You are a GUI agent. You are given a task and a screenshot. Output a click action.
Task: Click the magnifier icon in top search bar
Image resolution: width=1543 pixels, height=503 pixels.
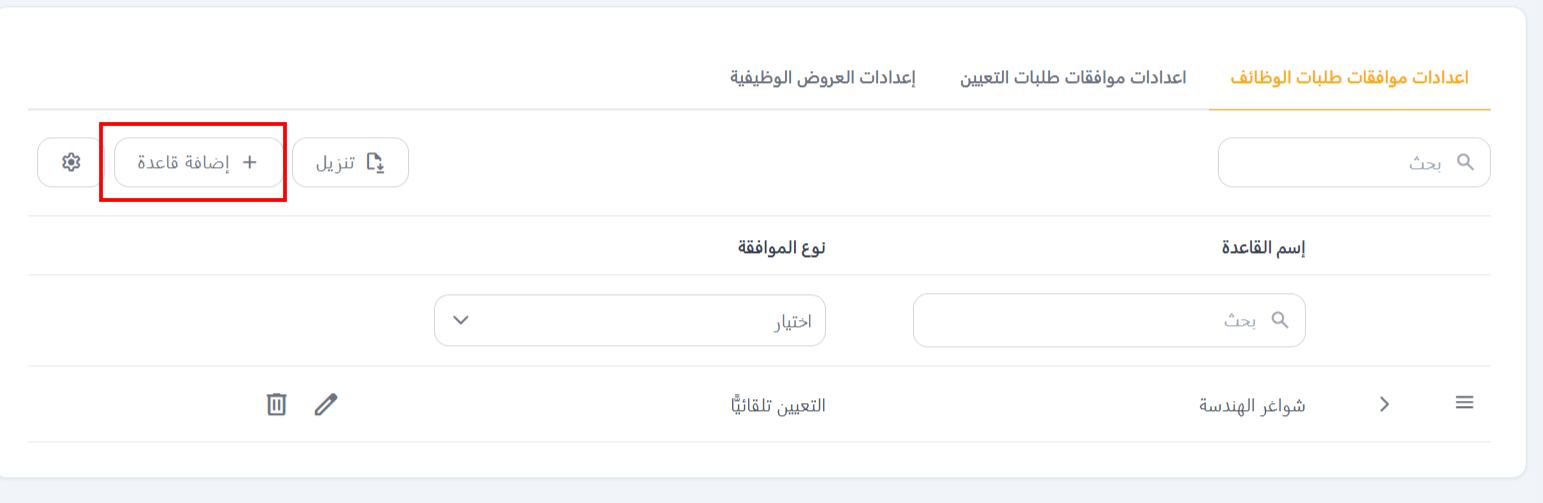(x=1465, y=162)
